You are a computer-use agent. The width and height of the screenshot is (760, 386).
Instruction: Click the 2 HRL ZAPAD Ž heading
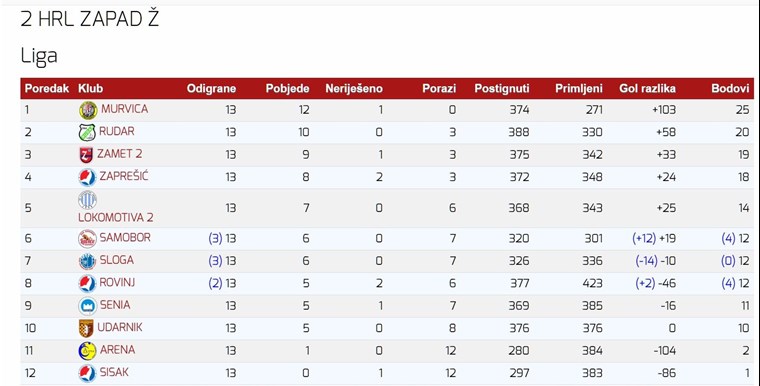(x=90, y=19)
